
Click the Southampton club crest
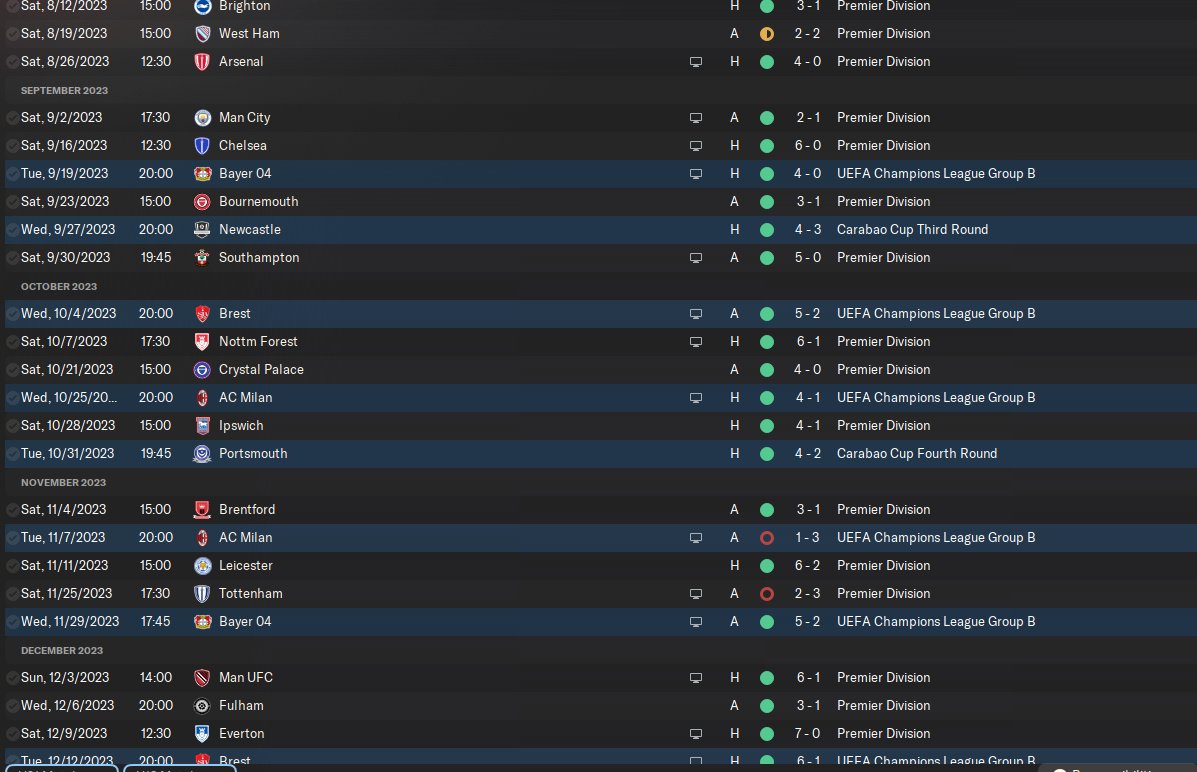202,257
